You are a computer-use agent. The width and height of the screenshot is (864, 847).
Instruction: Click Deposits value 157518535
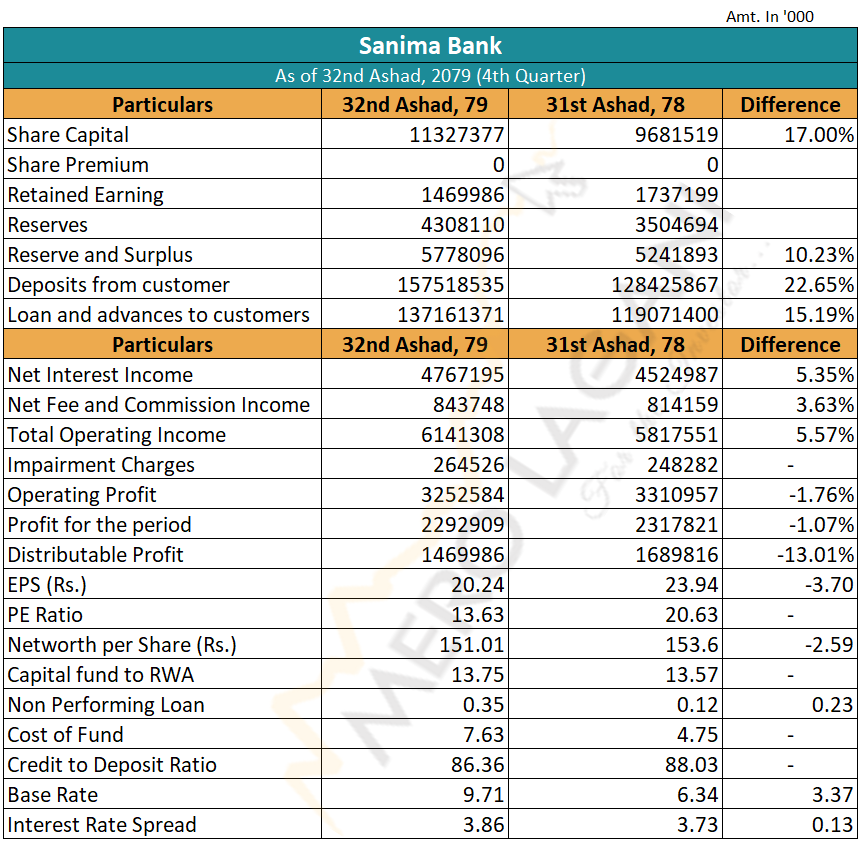click(451, 285)
